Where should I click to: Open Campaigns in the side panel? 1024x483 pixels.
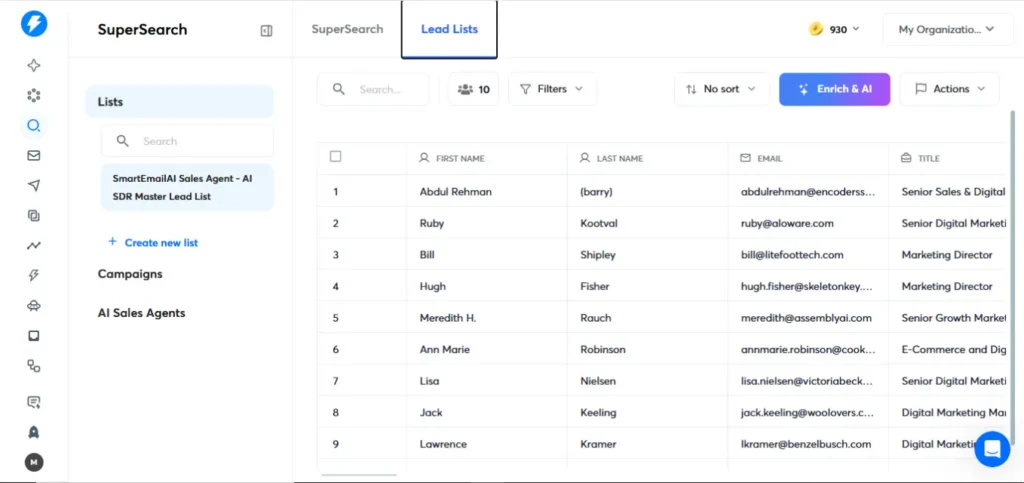130,273
